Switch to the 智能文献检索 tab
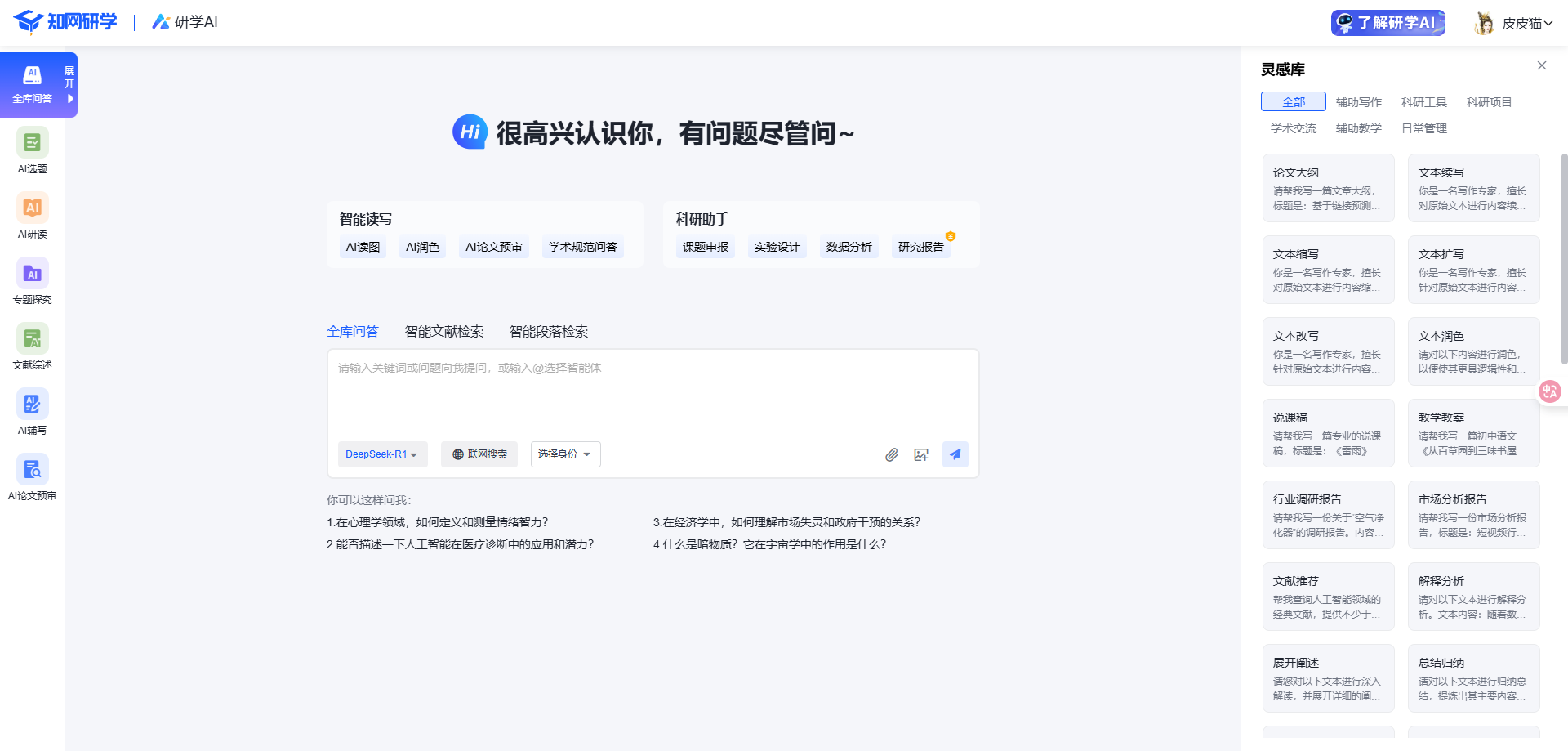The height and width of the screenshot is (751, 1568). point(444,332)
